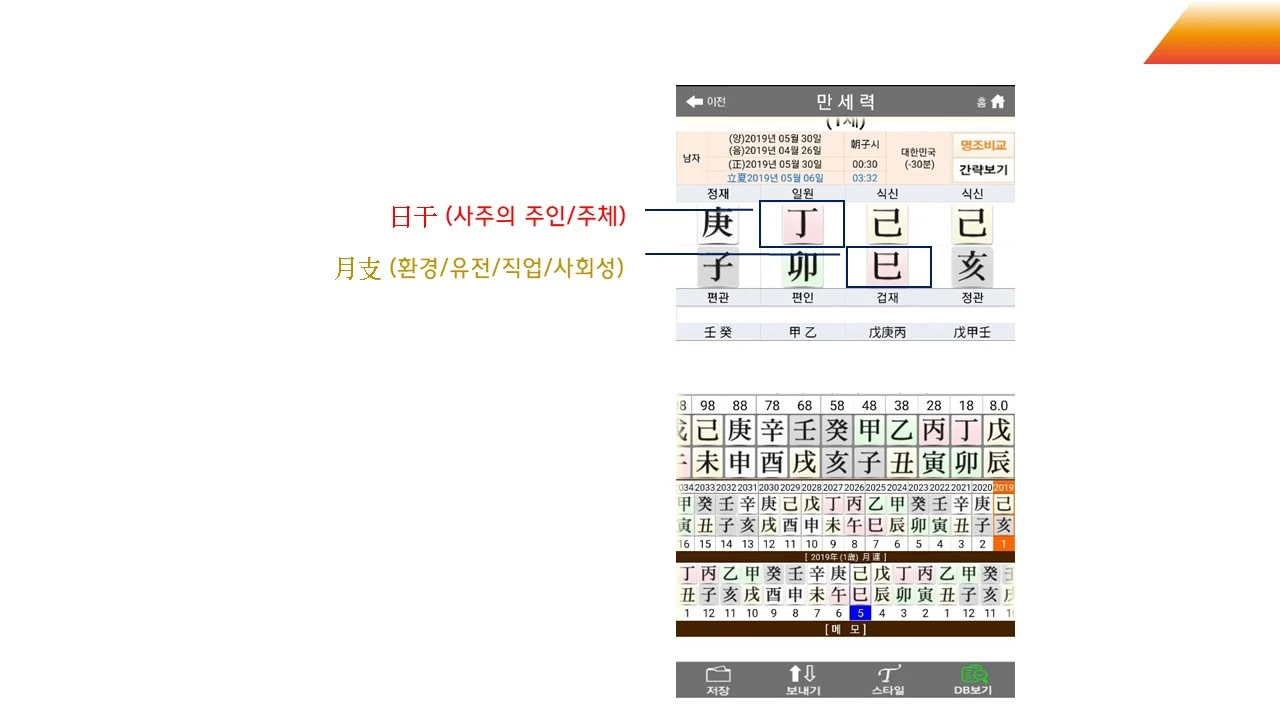Screen dimensions: 1280x720
Task: Tap the 저장 save folder icon
Action: [x=716, y=678]
